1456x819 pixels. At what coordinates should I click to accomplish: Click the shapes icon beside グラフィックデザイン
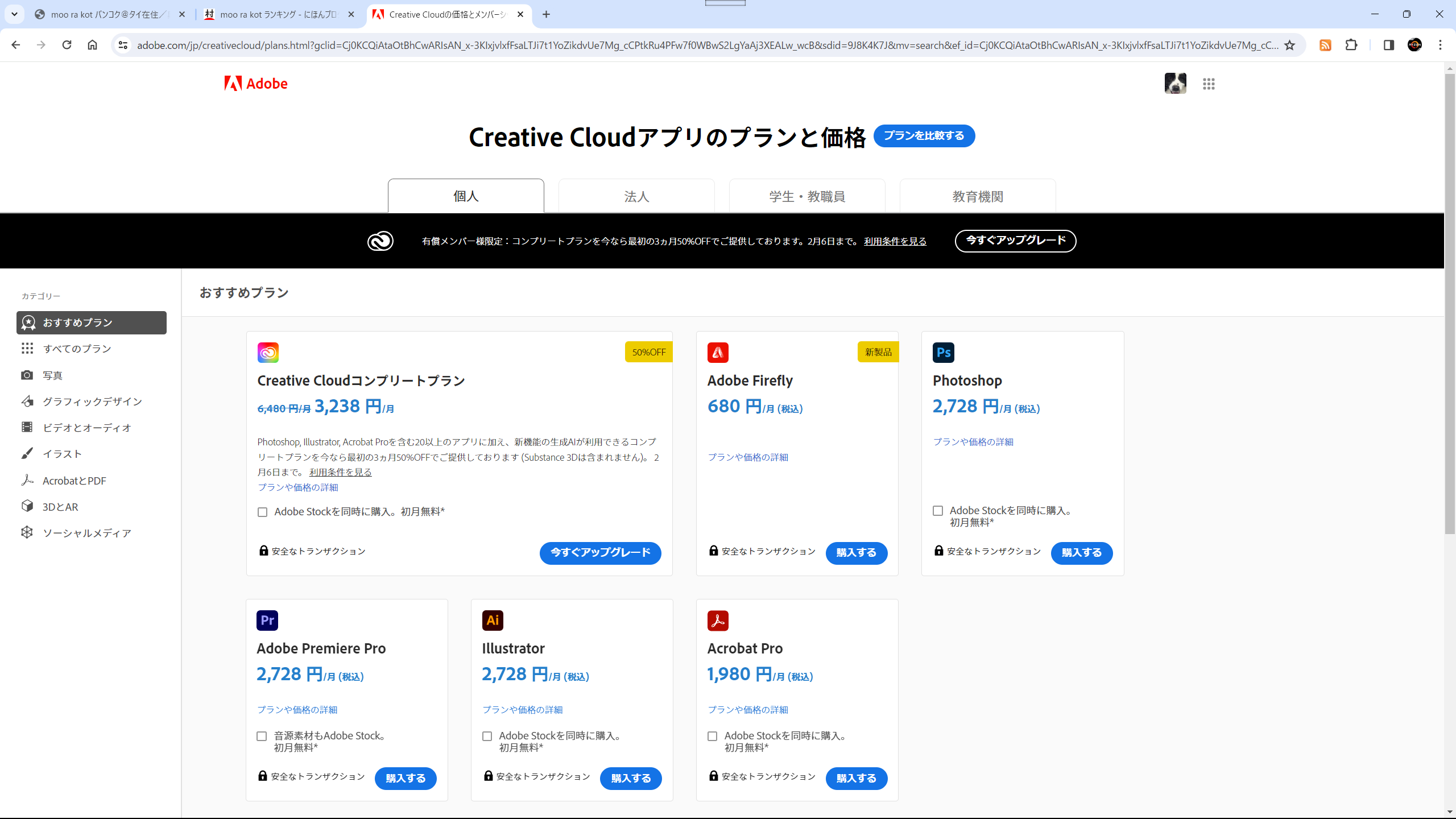pos(27,402)
